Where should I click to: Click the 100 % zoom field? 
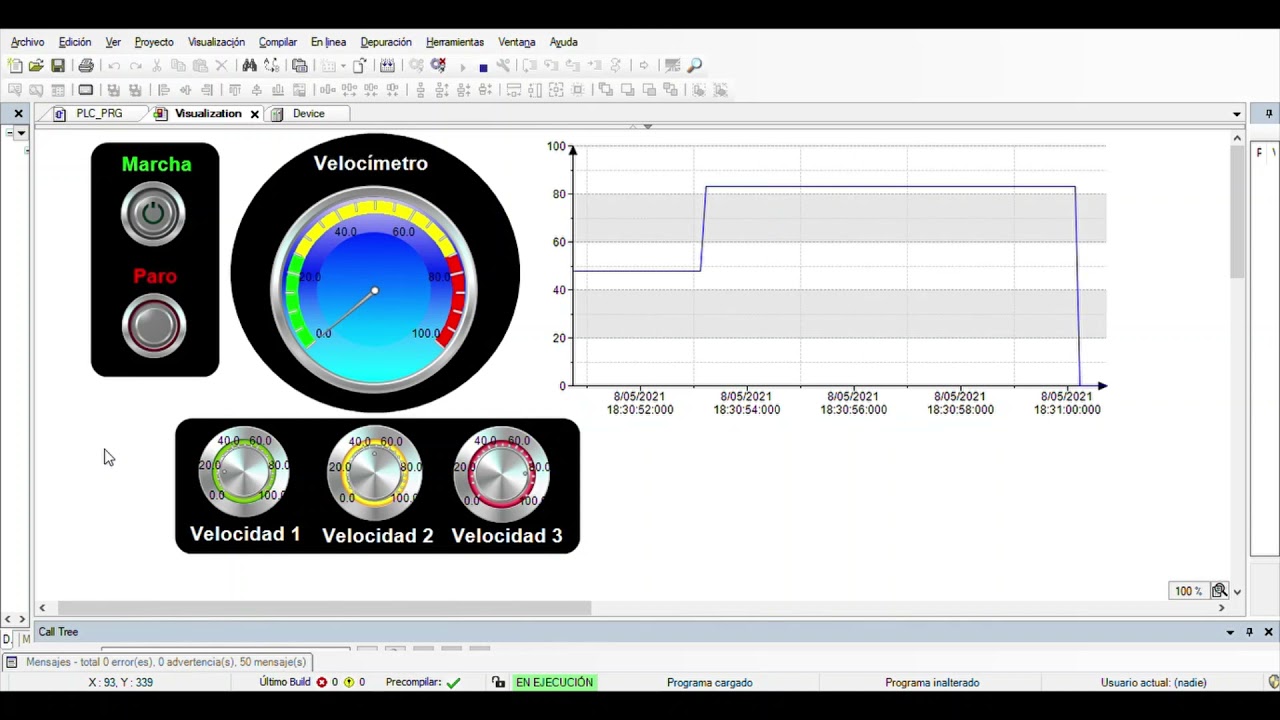(x=1188, y=591)
